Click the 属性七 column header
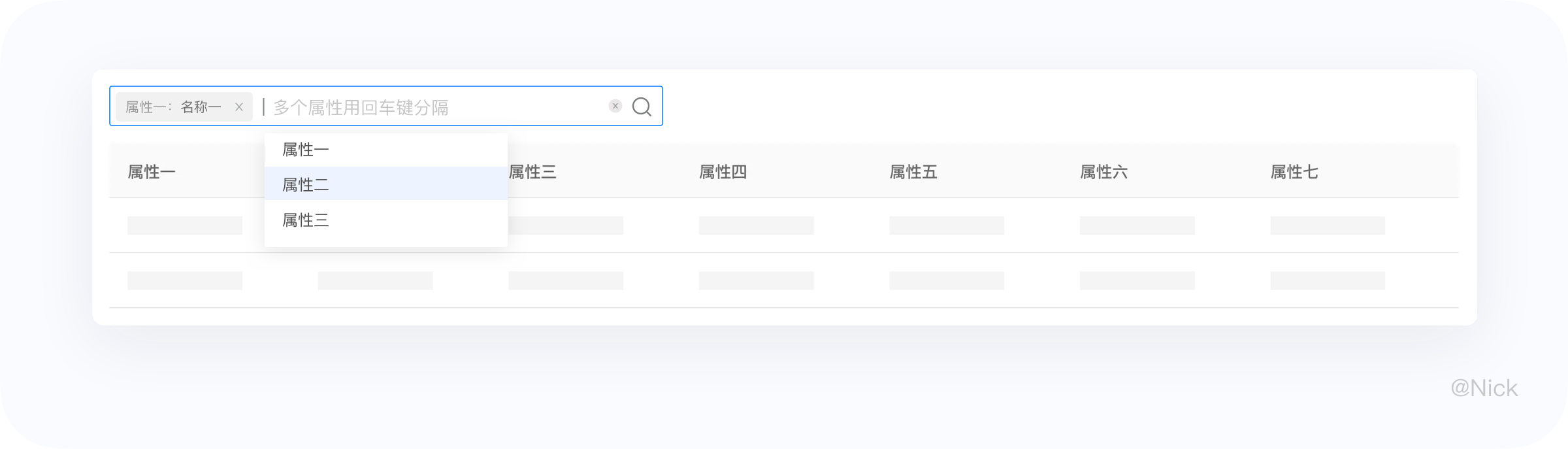This screenshot has width=1568, height=449. pyautogui.click(x=1294, y=172)
